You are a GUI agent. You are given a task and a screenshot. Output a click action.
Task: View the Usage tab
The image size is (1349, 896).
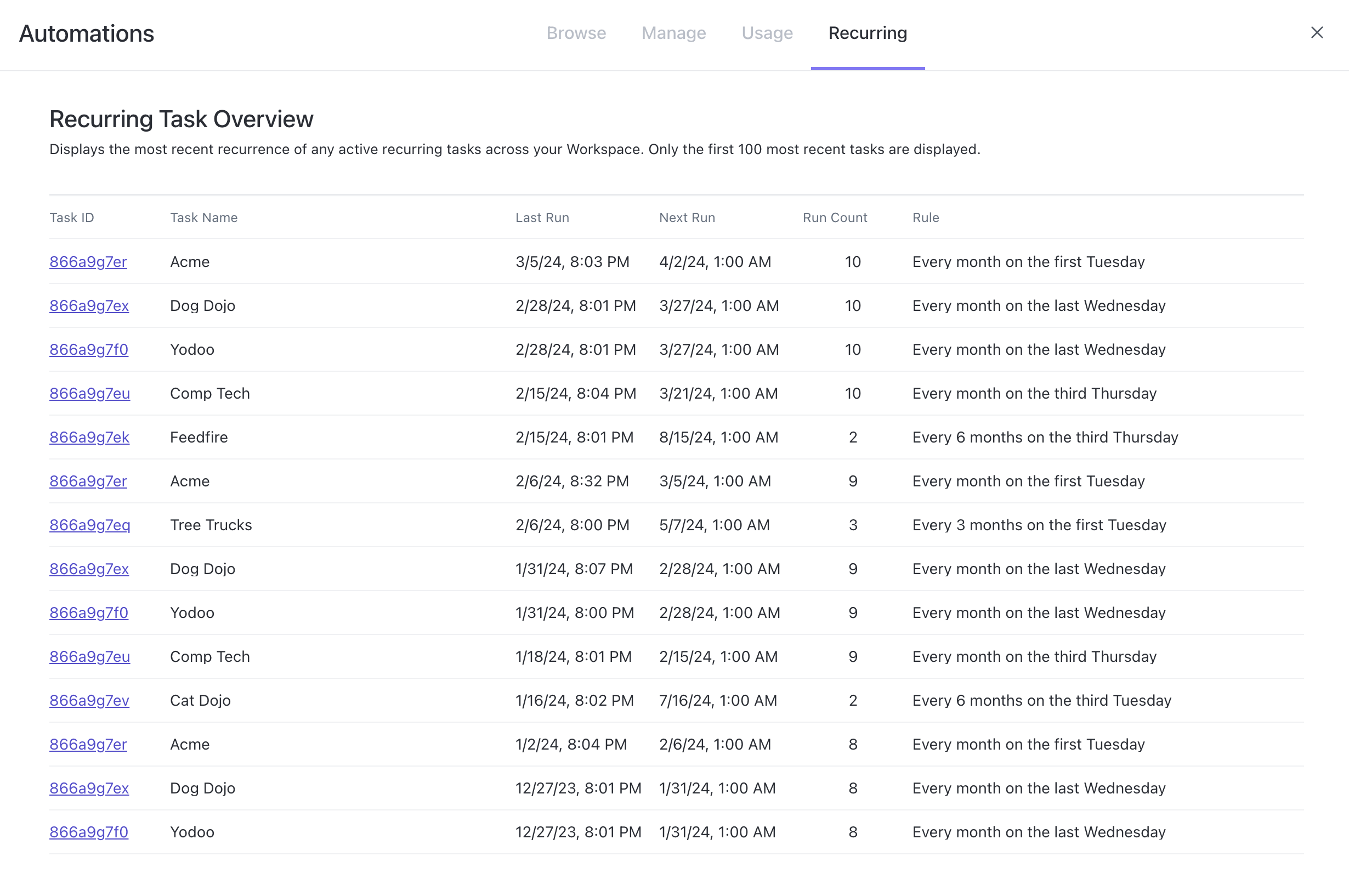(767, 32)
